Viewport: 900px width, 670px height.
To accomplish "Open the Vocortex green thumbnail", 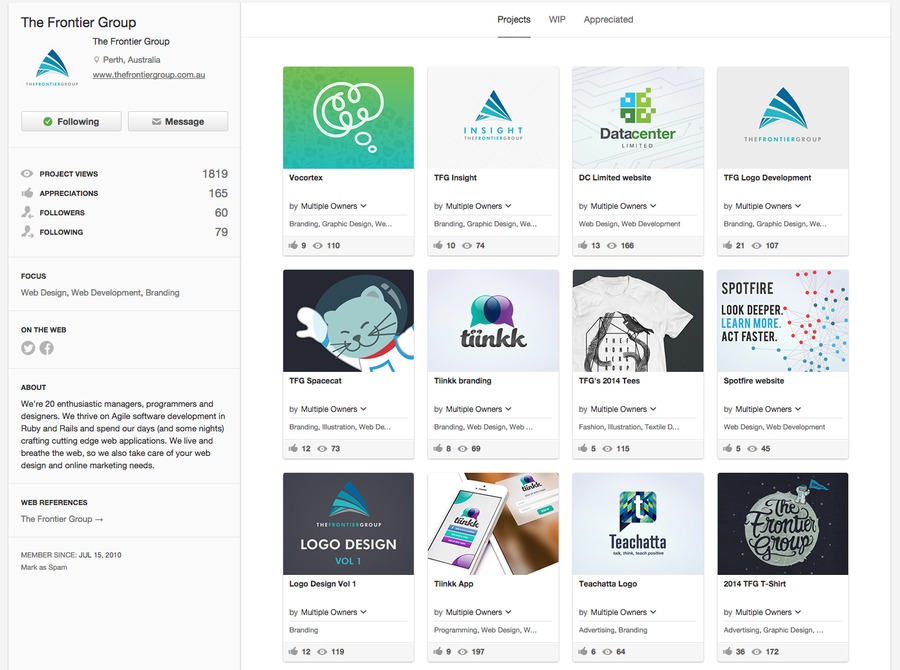I will point(348,118).
